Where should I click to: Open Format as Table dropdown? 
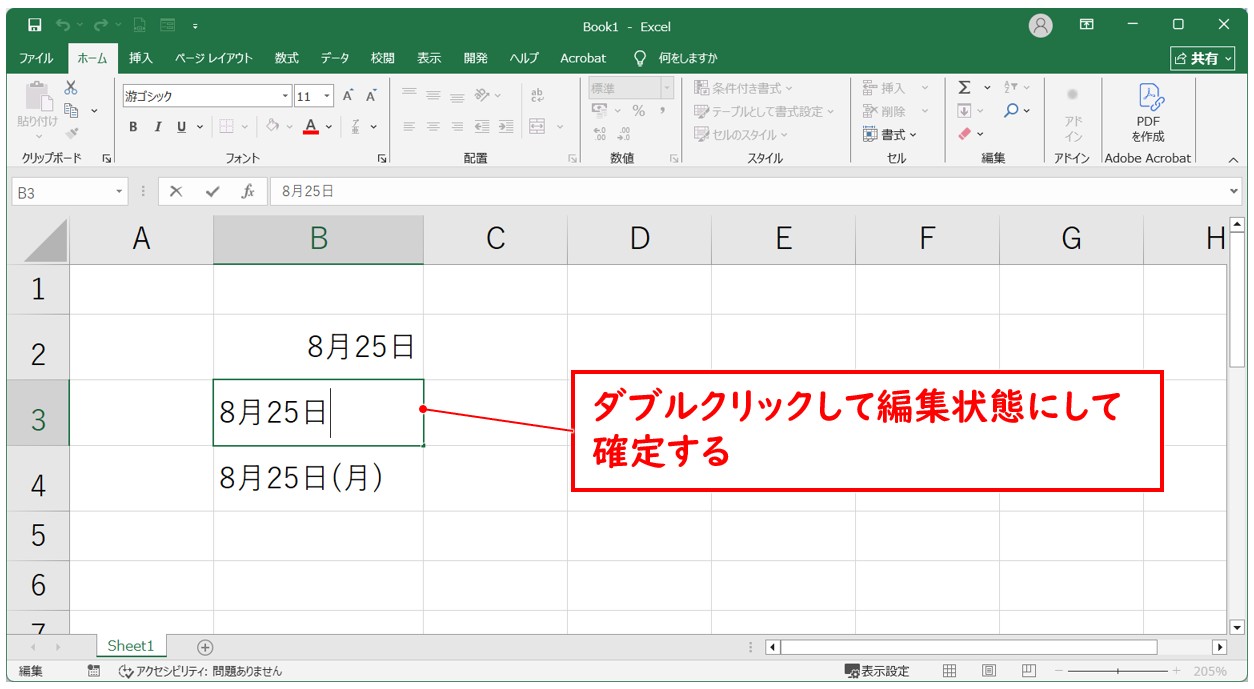point(765,111)
